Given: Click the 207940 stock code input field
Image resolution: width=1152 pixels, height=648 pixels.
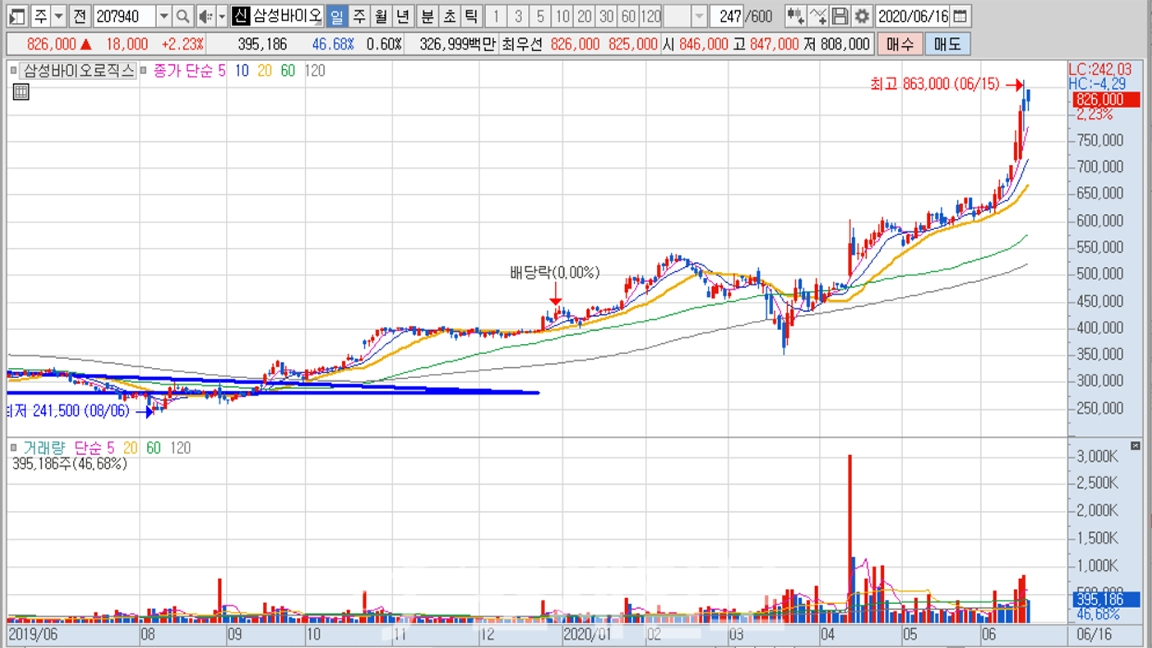Looking at the screenshot, I should pyautogui.click(x=124, y=16).
